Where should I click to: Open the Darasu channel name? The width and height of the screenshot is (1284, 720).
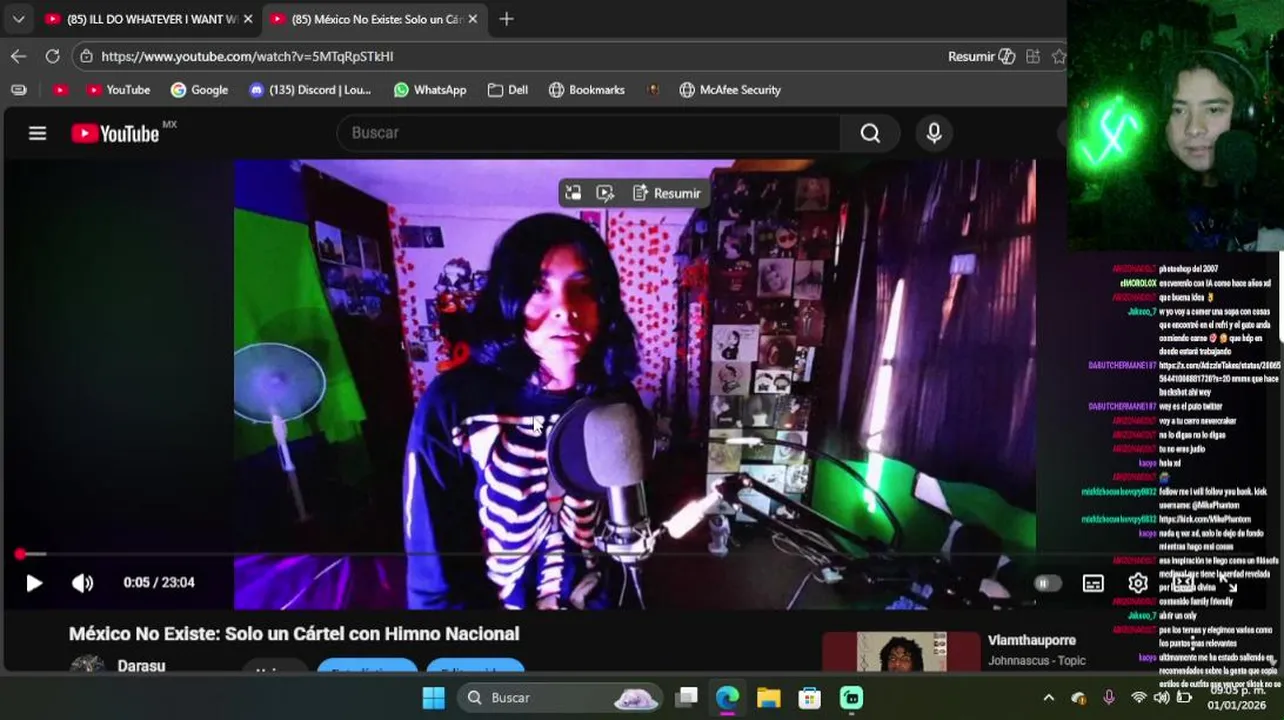coord(141,666)
